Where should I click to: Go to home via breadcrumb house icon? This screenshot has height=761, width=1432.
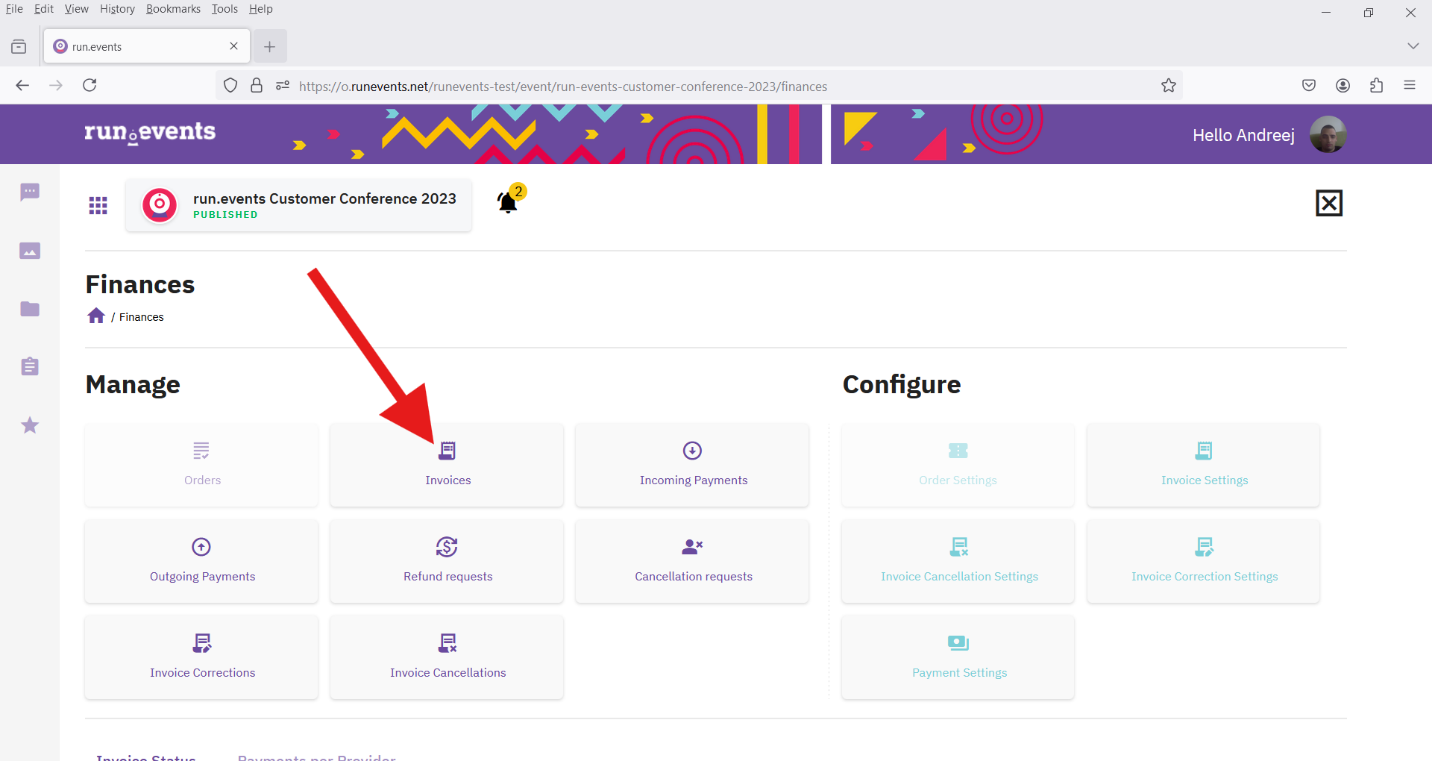click(x=96, y=316)
